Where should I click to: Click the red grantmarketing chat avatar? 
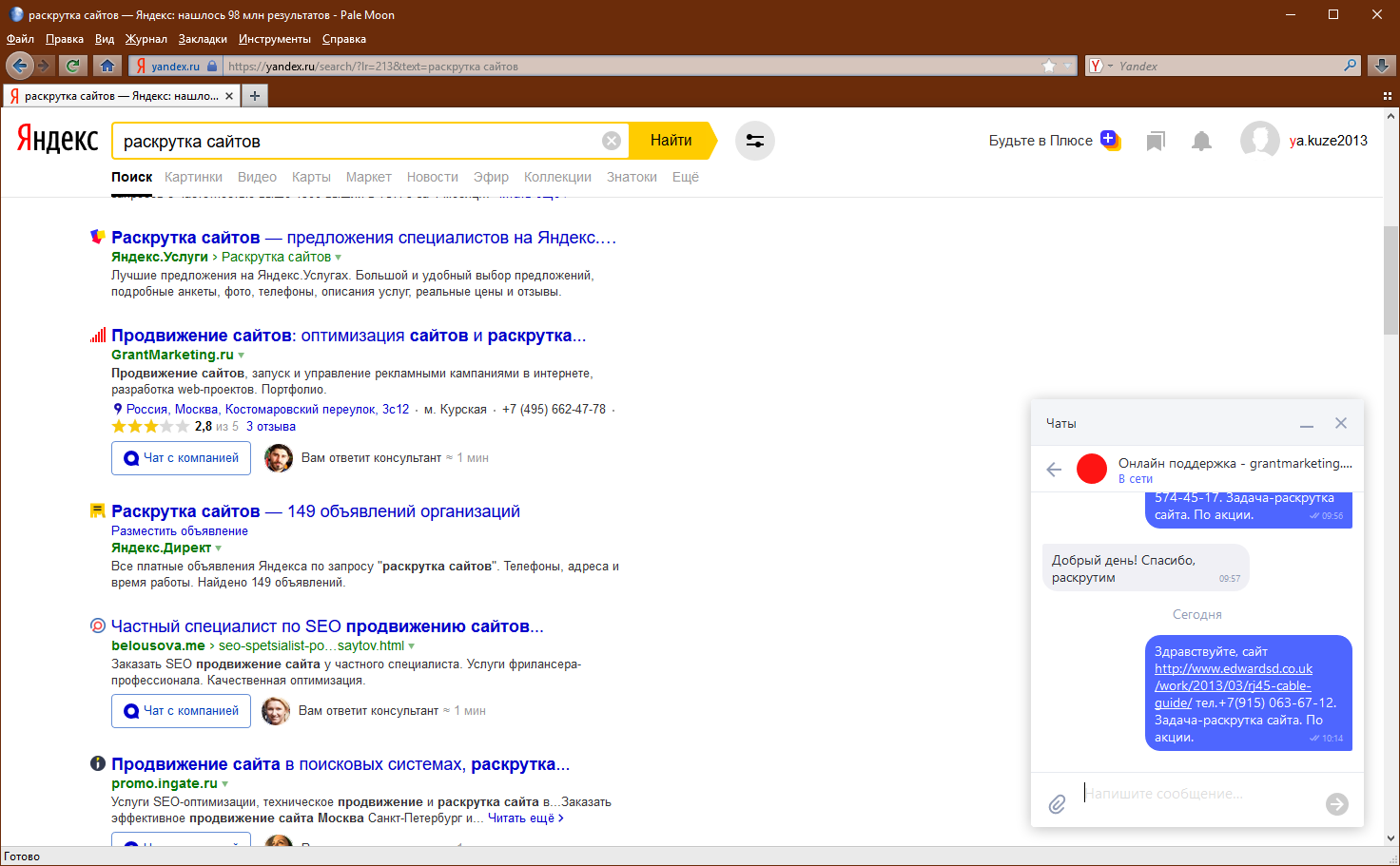click(1092, 469)
